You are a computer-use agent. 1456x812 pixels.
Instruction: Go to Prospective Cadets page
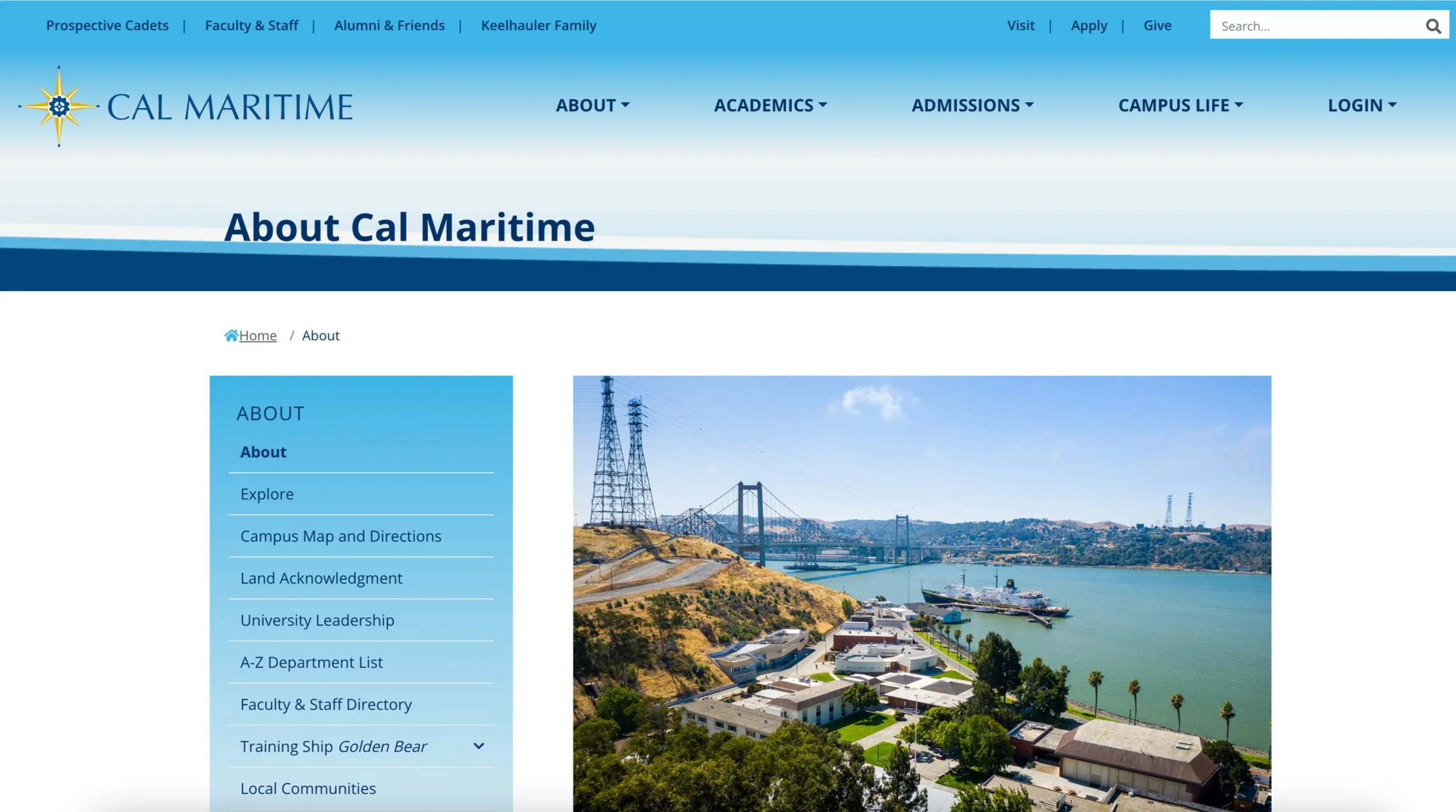(x=107, y=26)
